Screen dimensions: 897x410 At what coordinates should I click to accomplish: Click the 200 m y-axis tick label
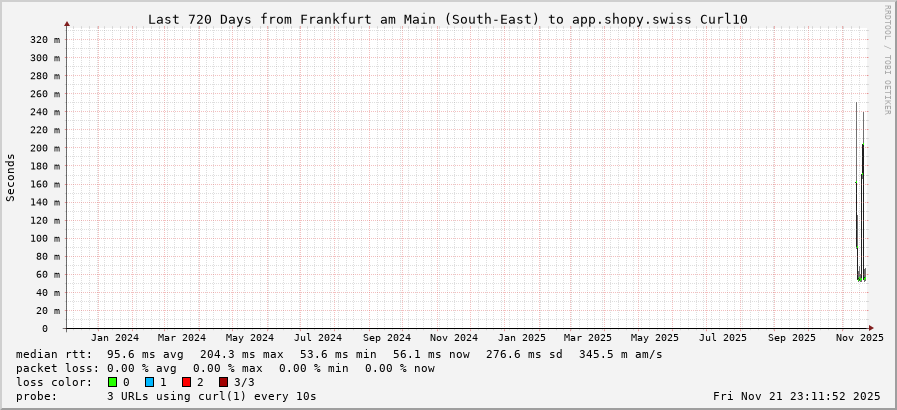point(44,148)
